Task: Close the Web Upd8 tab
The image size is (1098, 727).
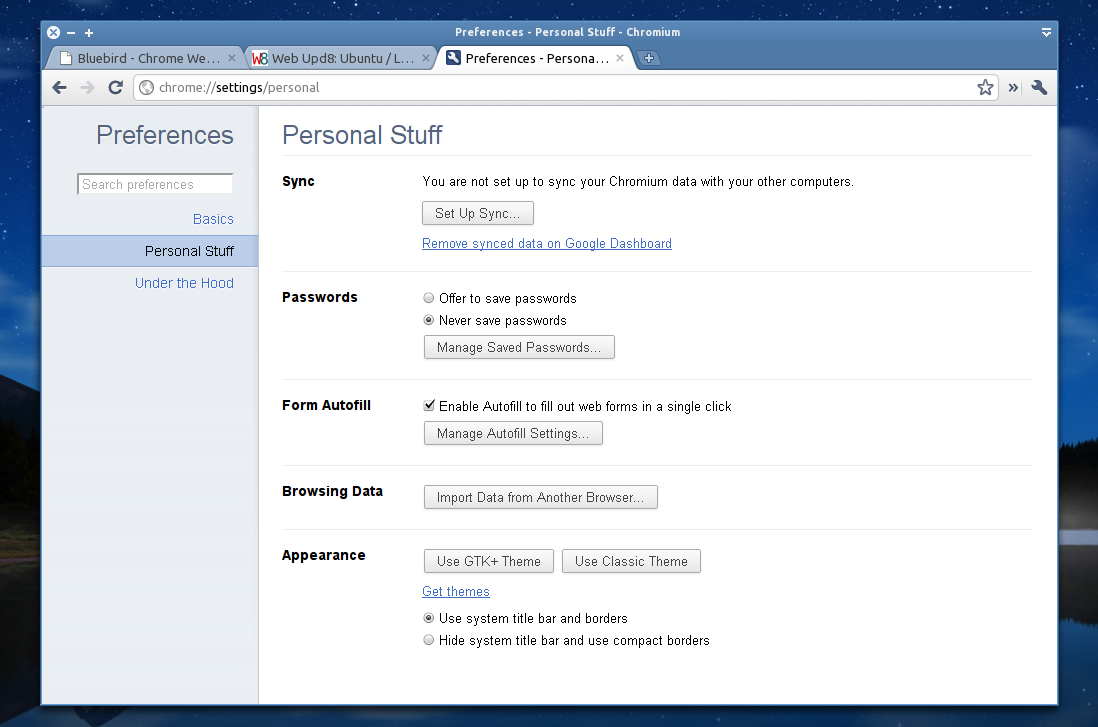Action: (x=426, y=58)
